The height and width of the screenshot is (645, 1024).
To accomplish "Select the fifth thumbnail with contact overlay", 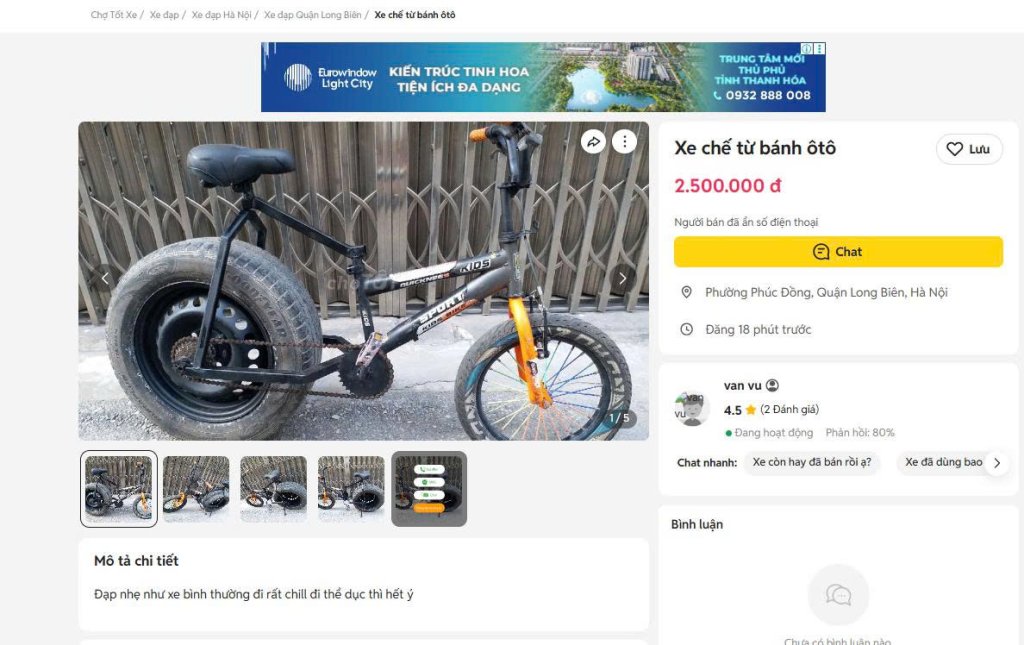I will [429, 488].
